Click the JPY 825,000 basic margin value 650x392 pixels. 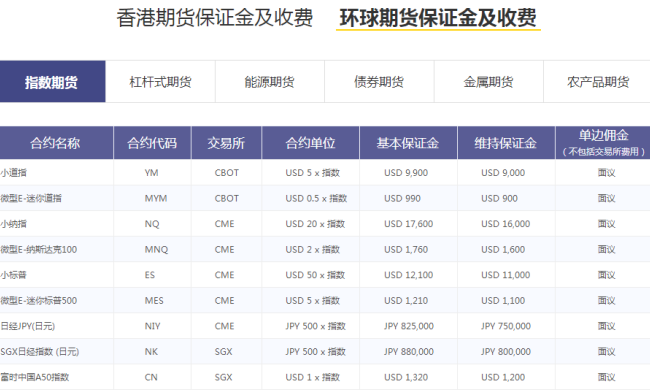pyautogui.click(x=409, y=326)
